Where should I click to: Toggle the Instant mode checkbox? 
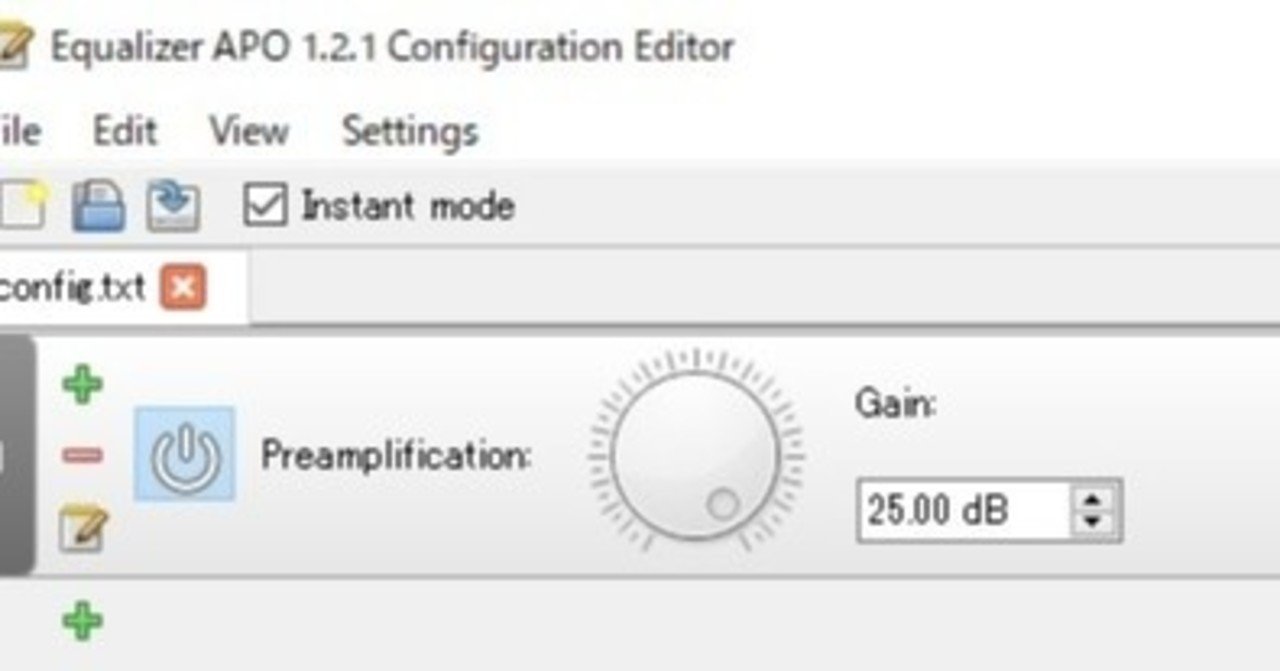pos(266,206)
